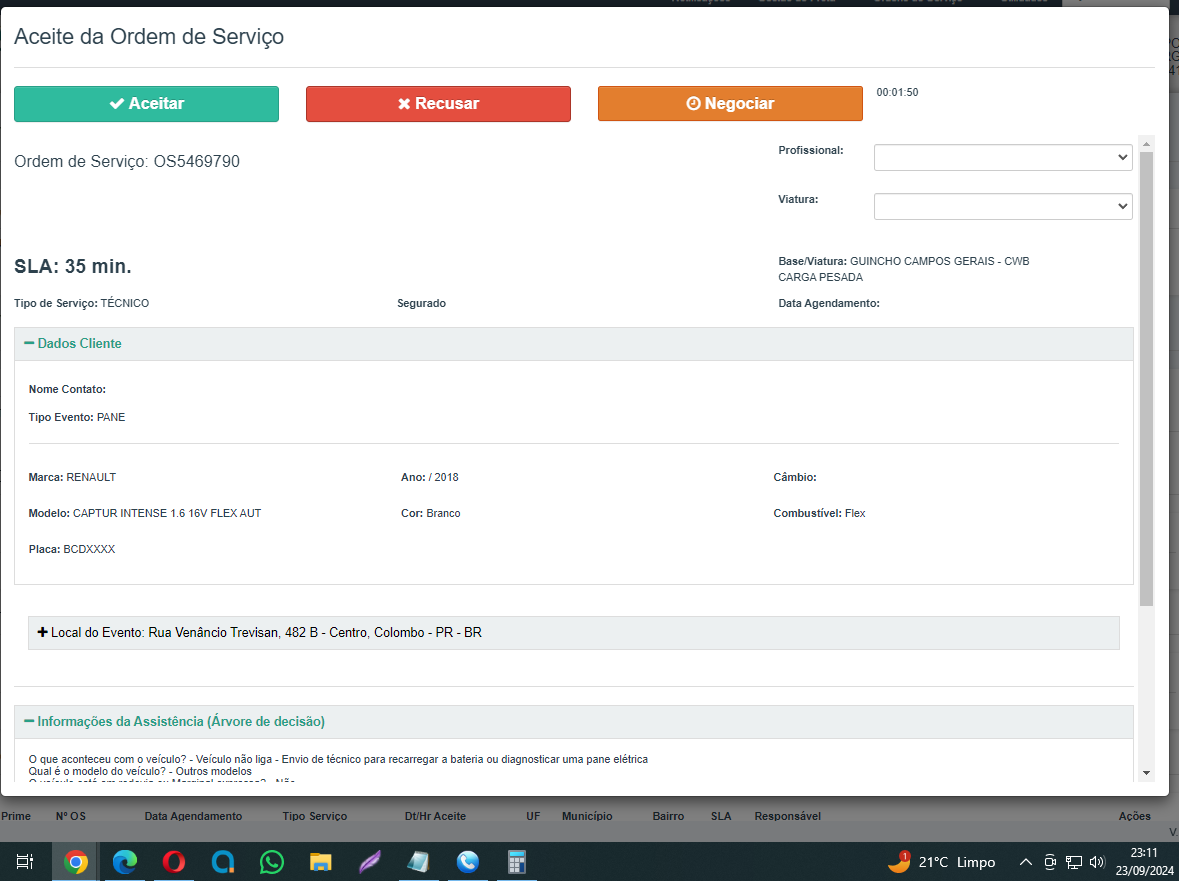Open the clock and date panel

pos(1145,862)
